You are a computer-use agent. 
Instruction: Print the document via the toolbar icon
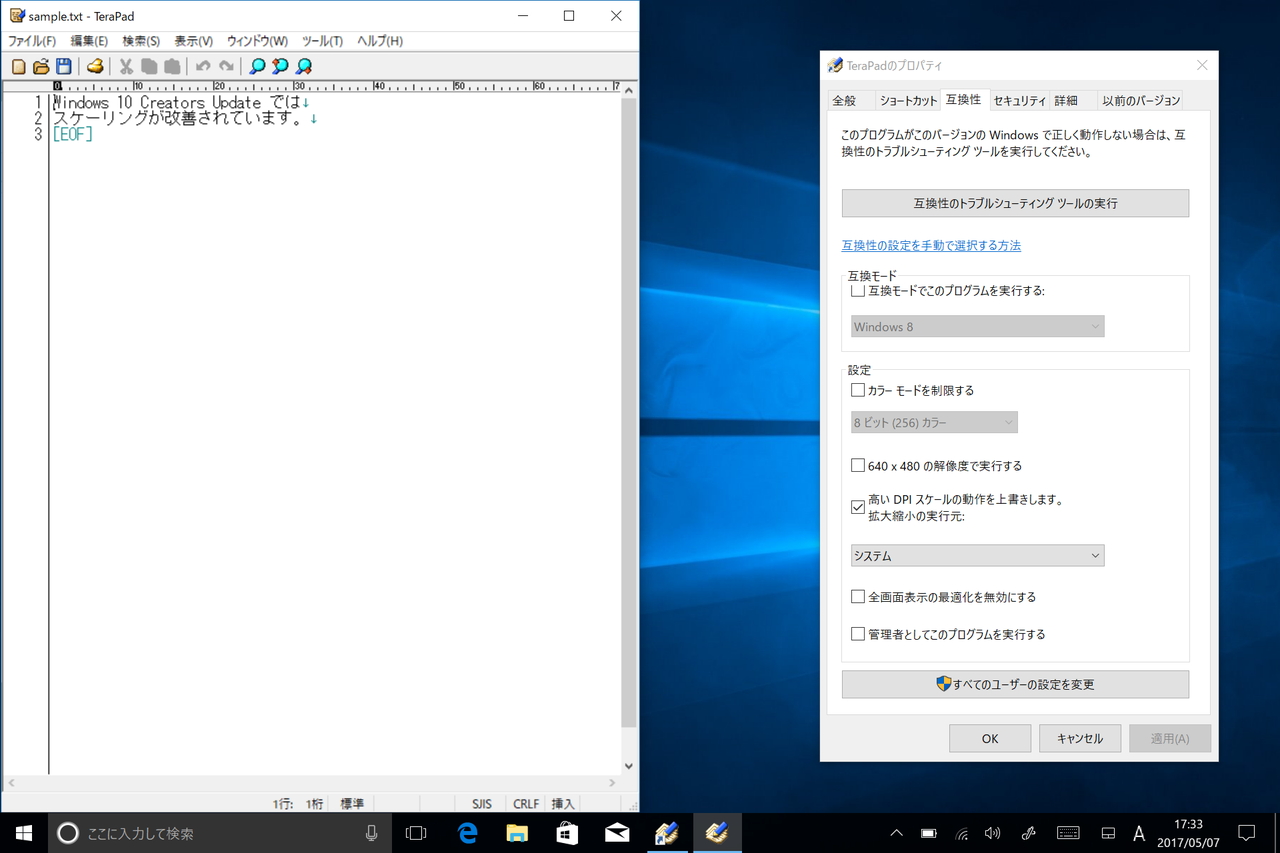(x=97, y=66)
